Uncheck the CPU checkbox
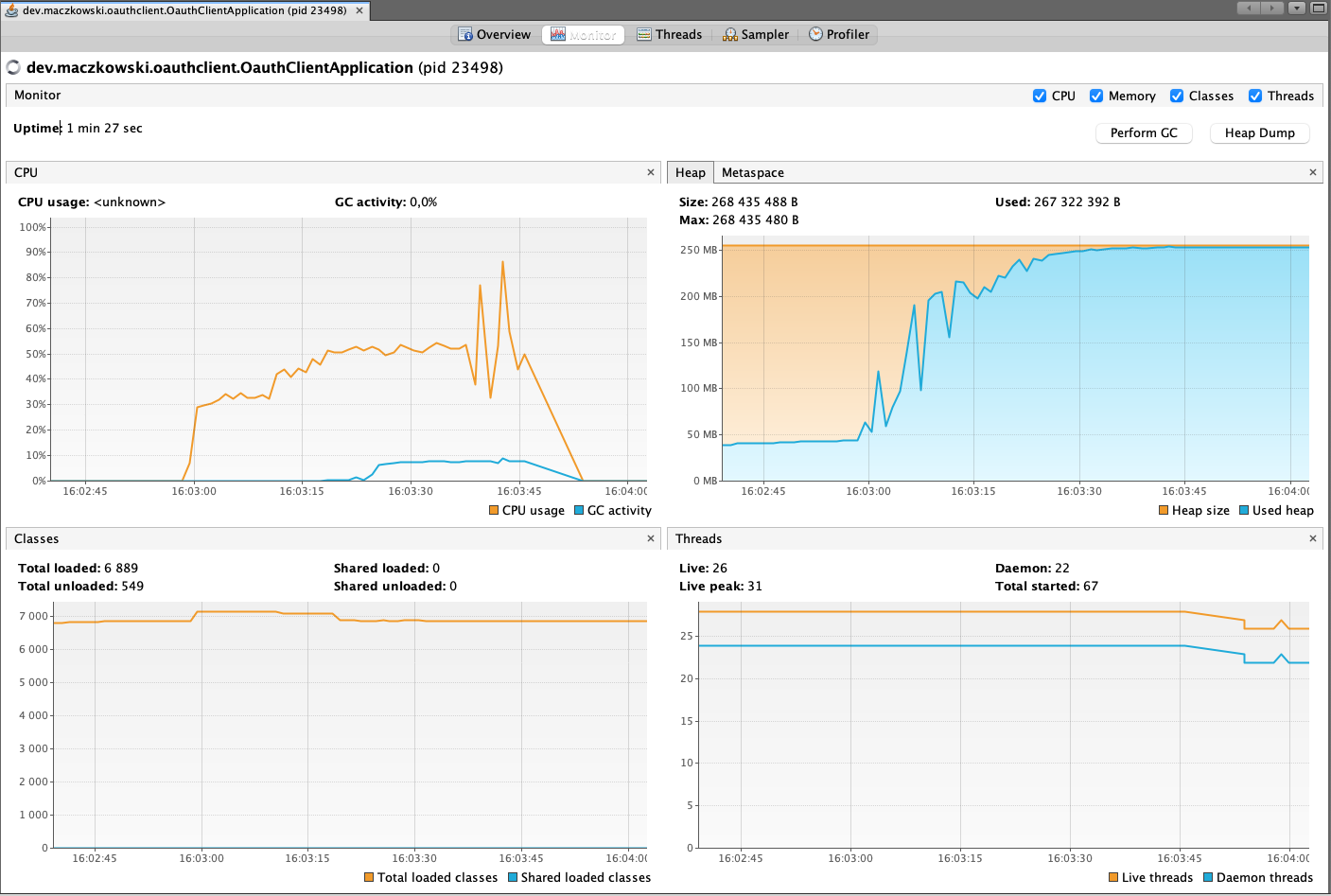The width and height of the screenshot is (1331, 896). click(1040, 96)
